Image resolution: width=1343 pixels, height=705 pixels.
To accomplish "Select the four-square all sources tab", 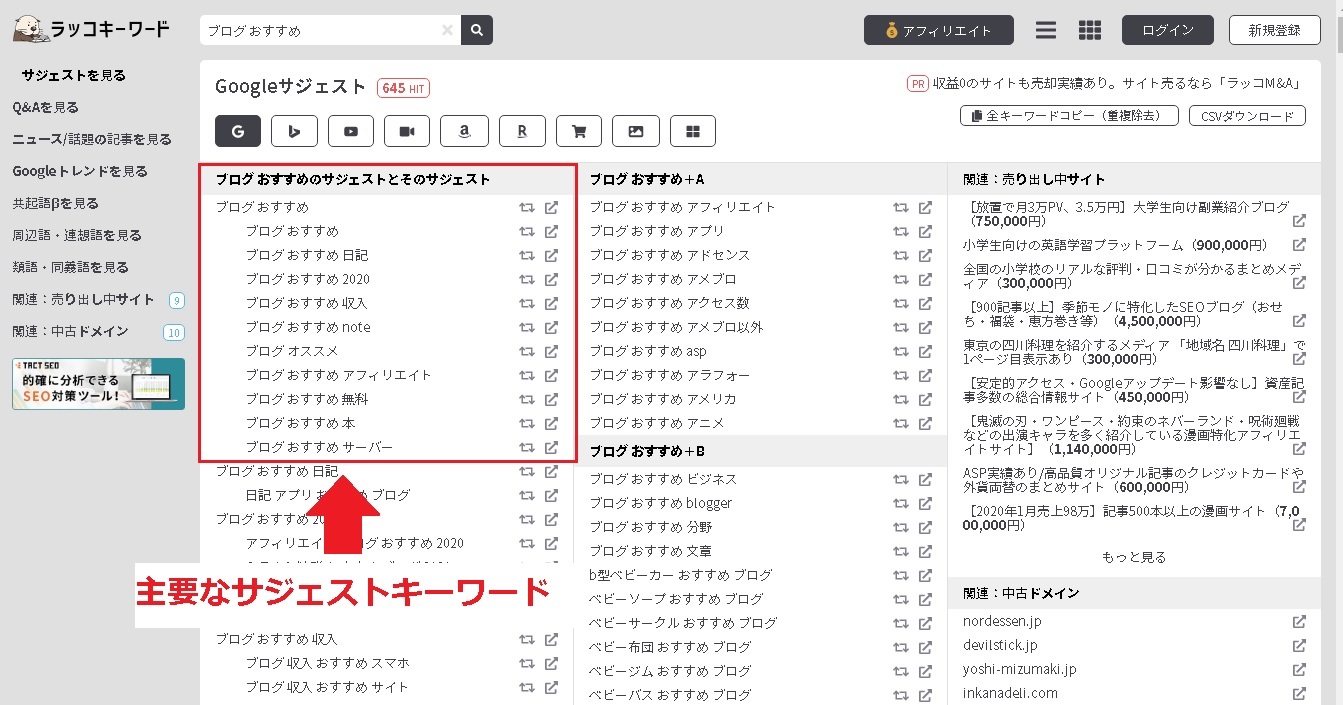I will pyautogui.click(x=693, y=131).
